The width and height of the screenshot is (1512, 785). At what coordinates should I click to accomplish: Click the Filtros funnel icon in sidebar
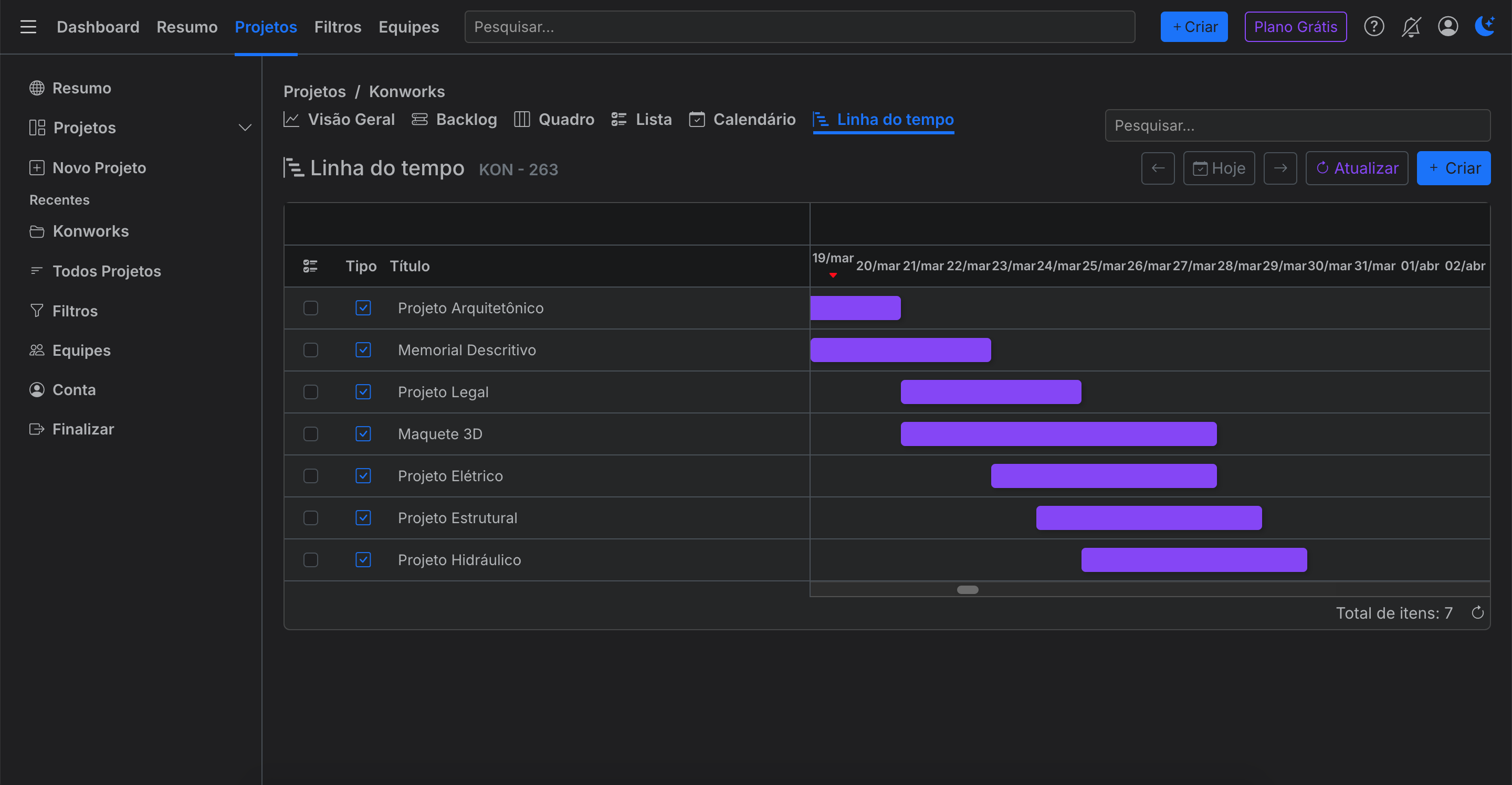click(x=36, y=310)
